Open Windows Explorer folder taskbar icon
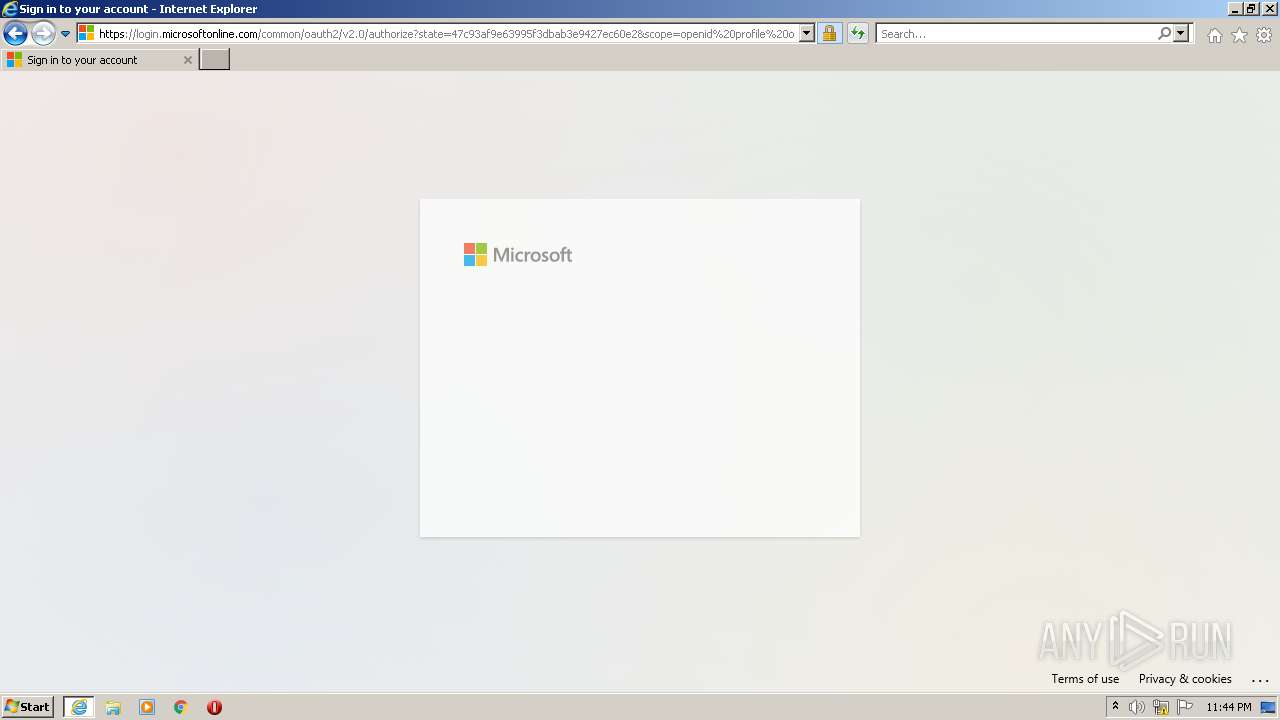The image size is (1280, 720). pyautogui.click(x=113, y=707)
